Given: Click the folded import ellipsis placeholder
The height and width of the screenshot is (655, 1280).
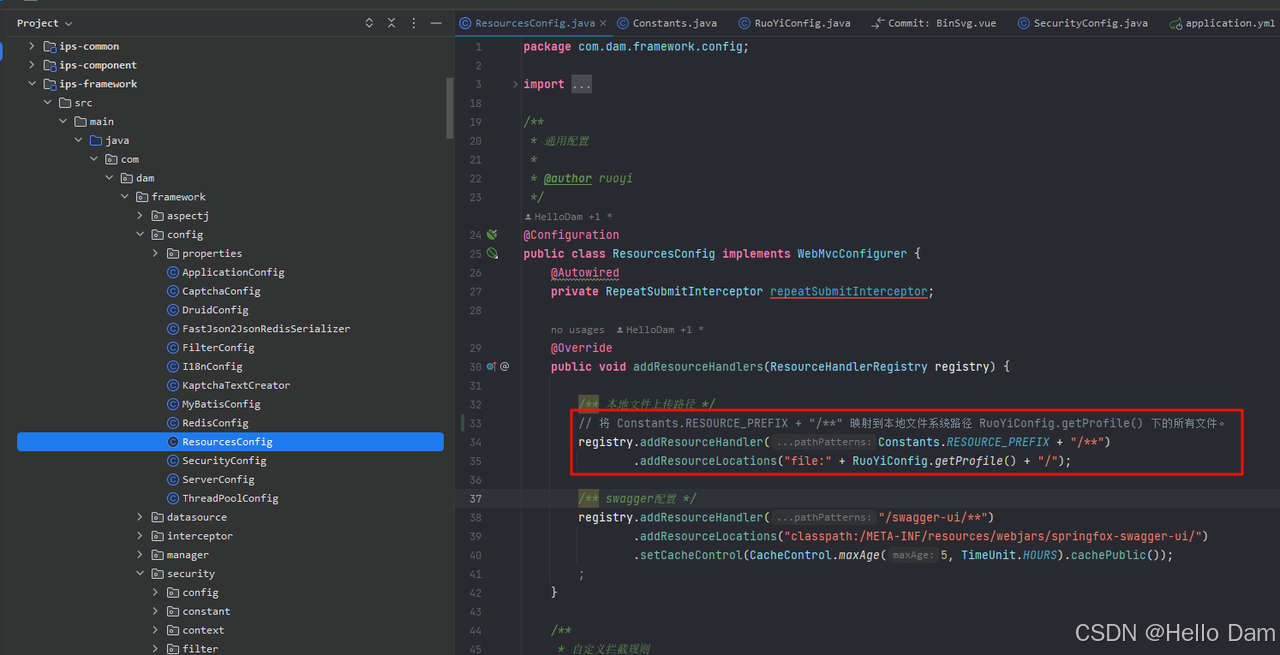Looking at the screenshot, I should coord(581,84).
